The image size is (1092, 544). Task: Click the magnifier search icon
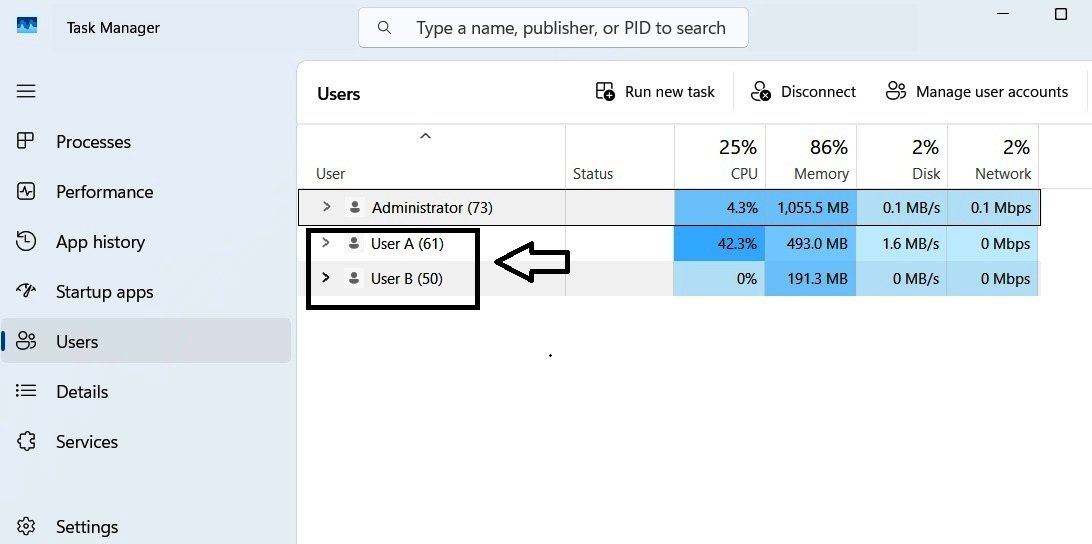coord(384,28)
